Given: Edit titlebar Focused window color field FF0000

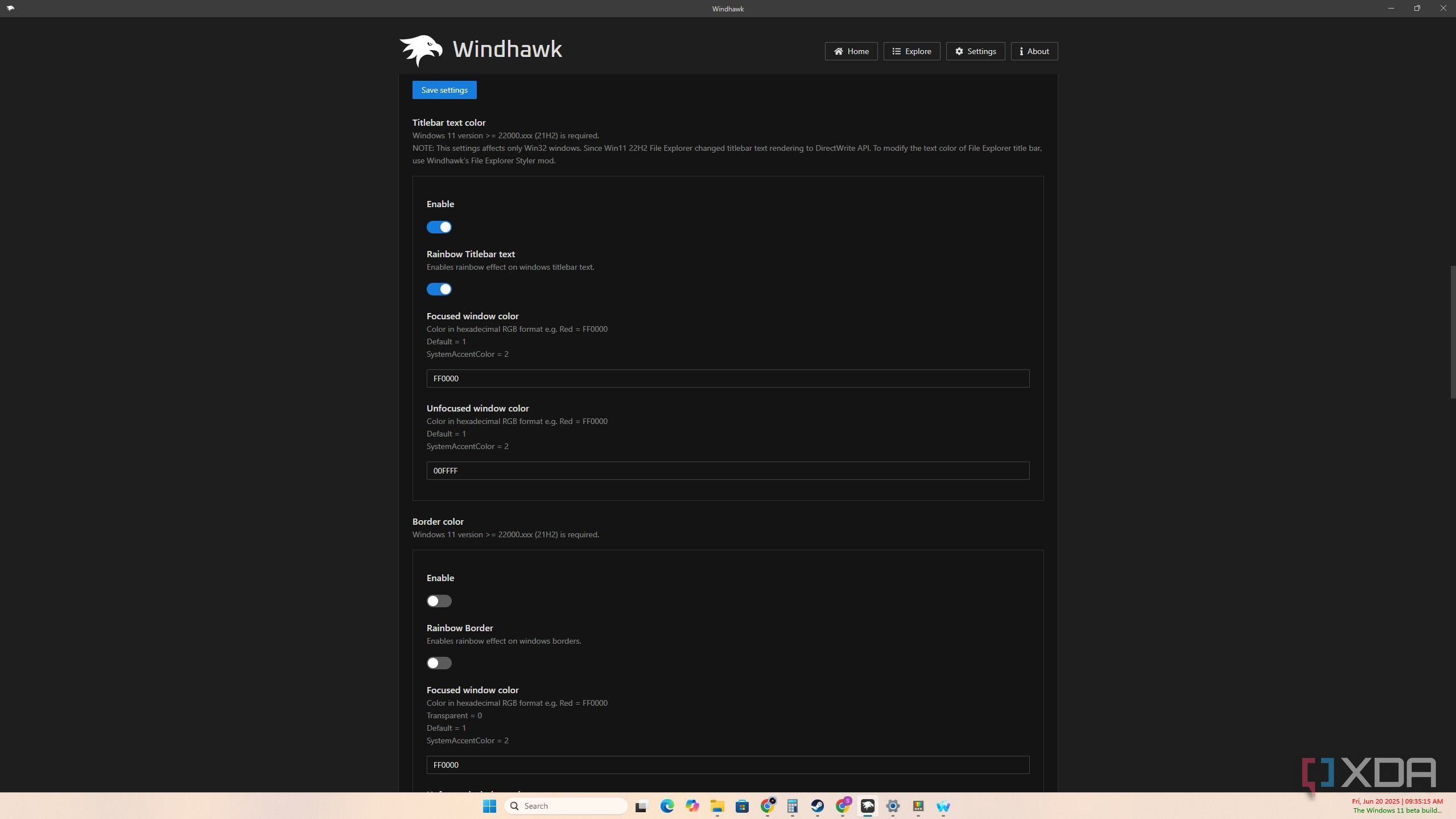Looking at the screenshot, I should coord(728,378).
